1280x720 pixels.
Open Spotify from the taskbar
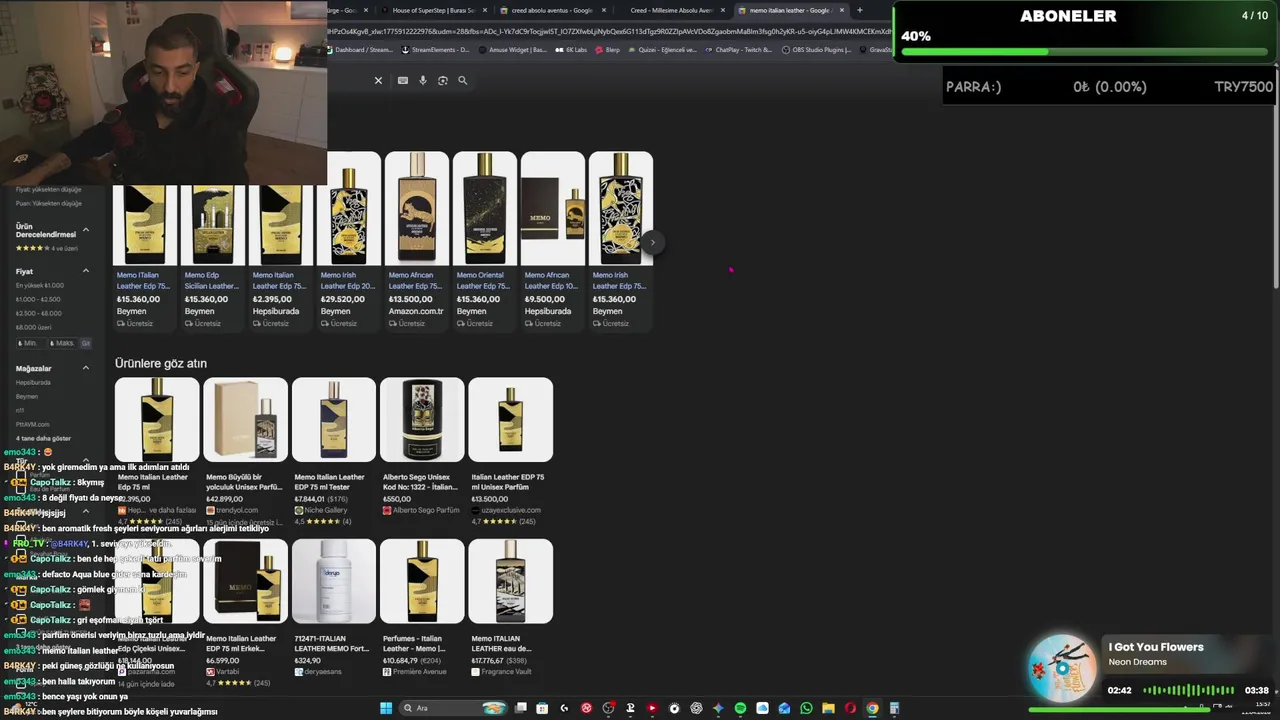(x=740, y=708)
